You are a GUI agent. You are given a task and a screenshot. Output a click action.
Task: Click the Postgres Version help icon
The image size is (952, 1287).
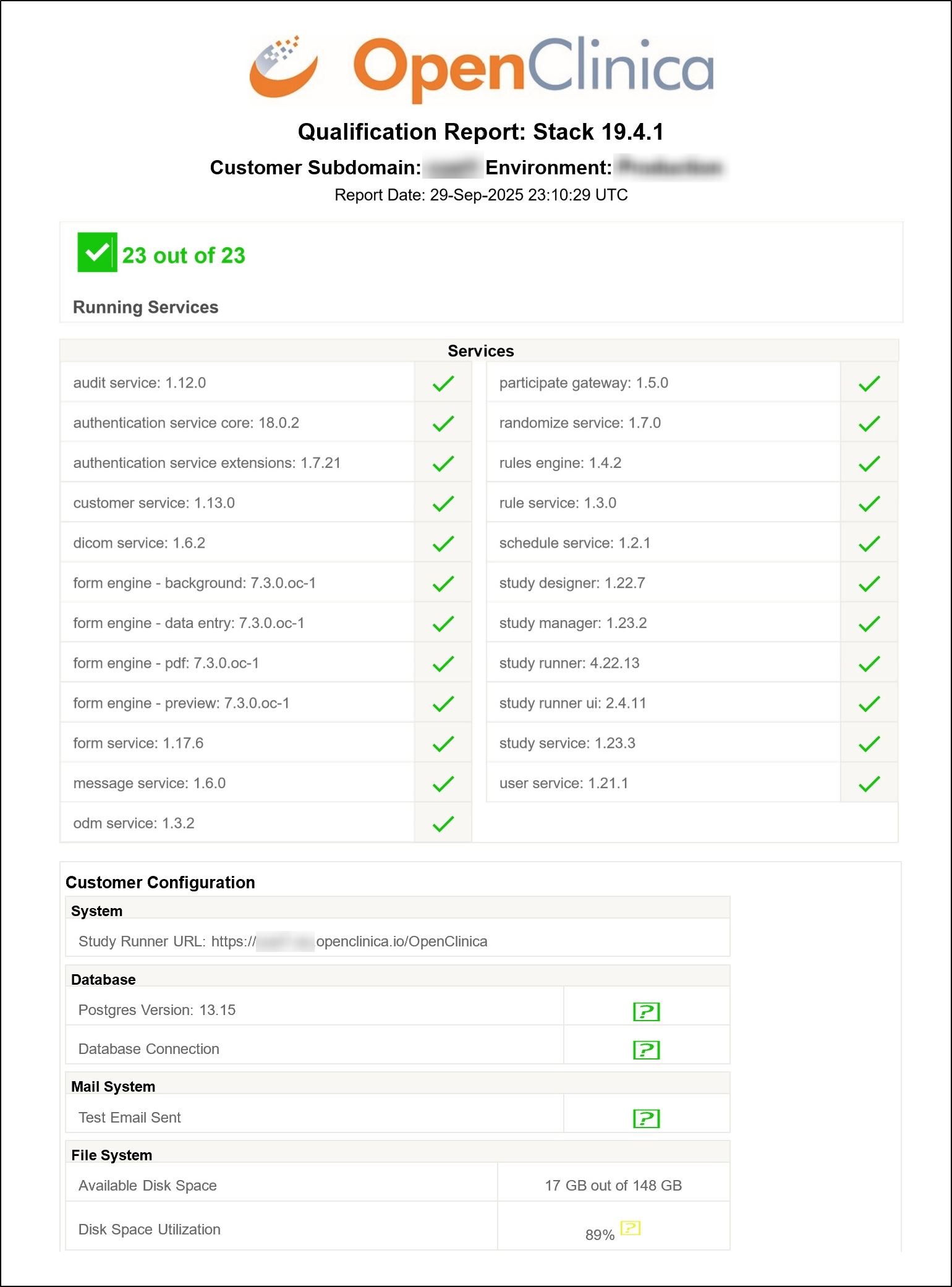click(x=647, y=1011)
